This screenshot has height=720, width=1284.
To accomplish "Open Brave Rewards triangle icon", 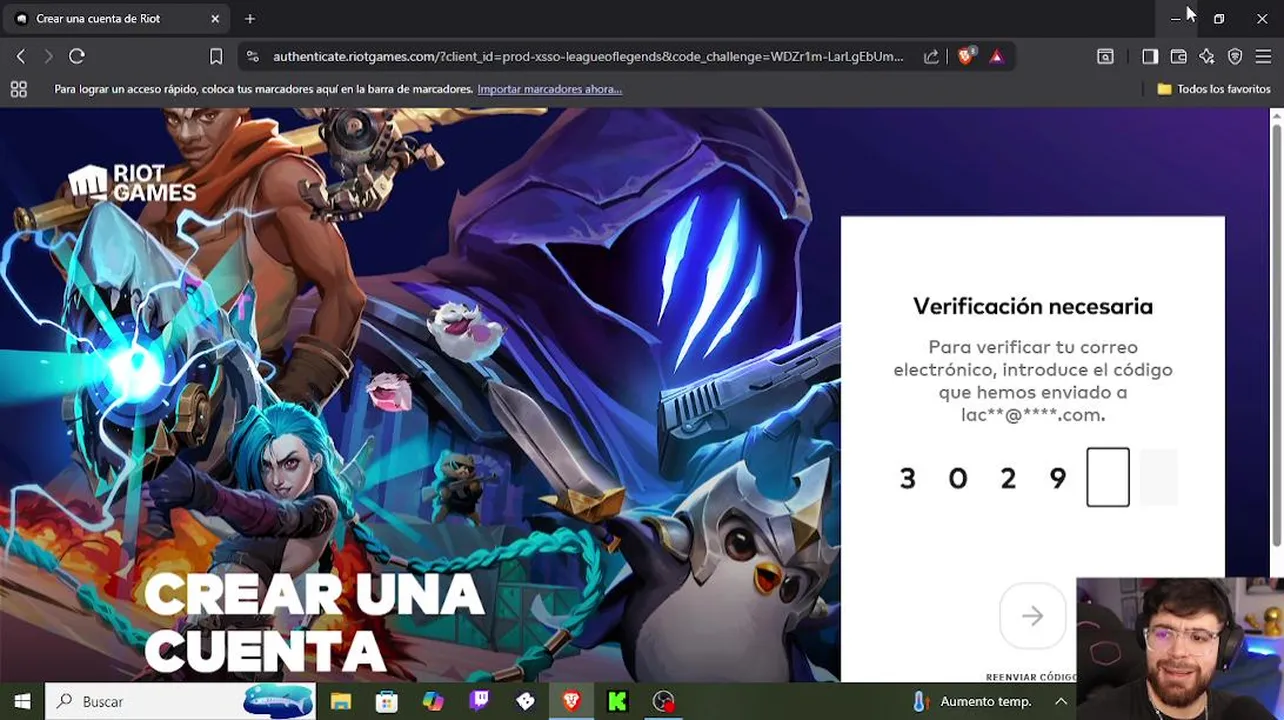I will [997, 57].
